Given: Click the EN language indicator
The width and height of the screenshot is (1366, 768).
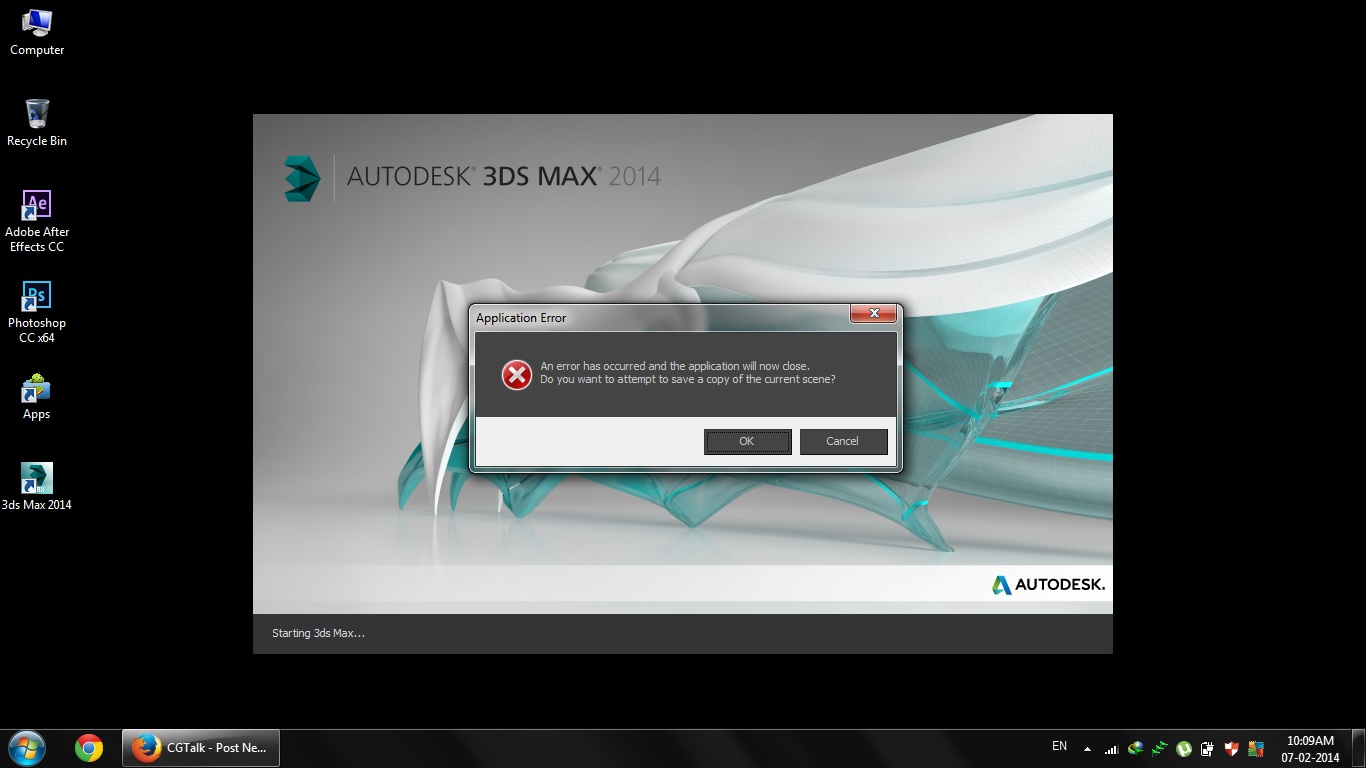Looking at the screenshot, I should pyautogui.click(x=1059, y=746).
